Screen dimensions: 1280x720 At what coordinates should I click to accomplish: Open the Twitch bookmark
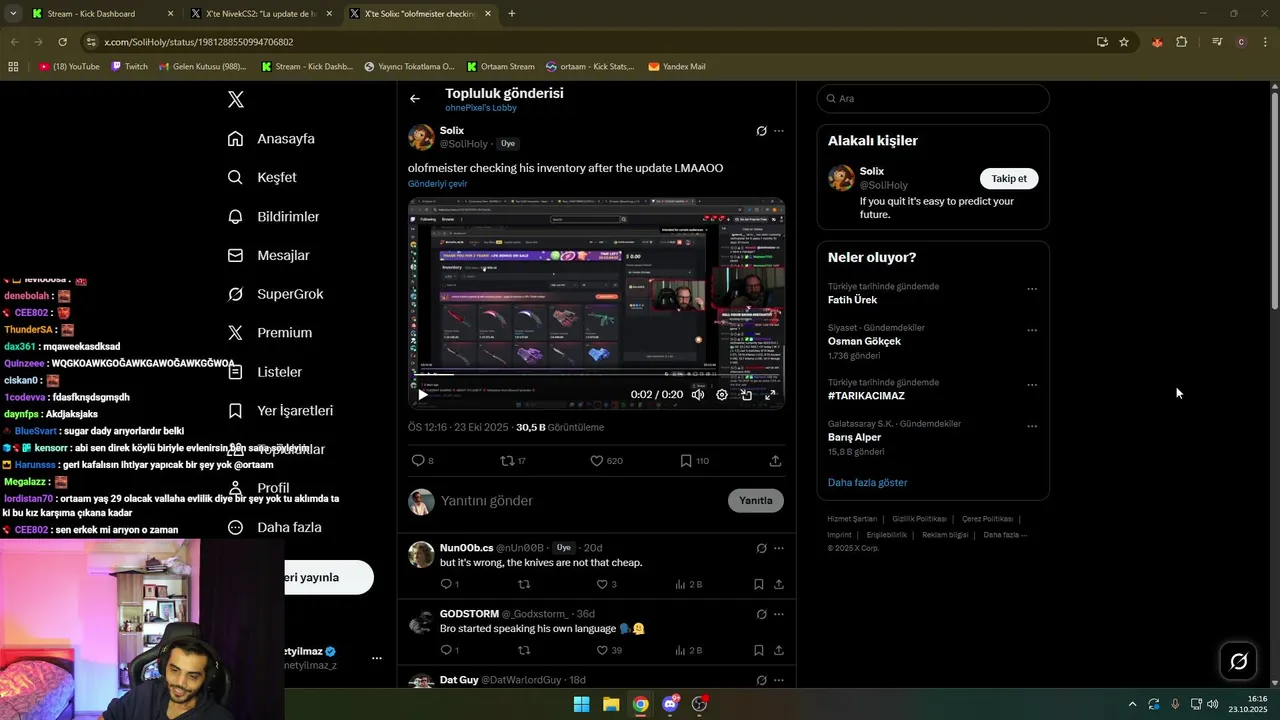pos(129,67)
